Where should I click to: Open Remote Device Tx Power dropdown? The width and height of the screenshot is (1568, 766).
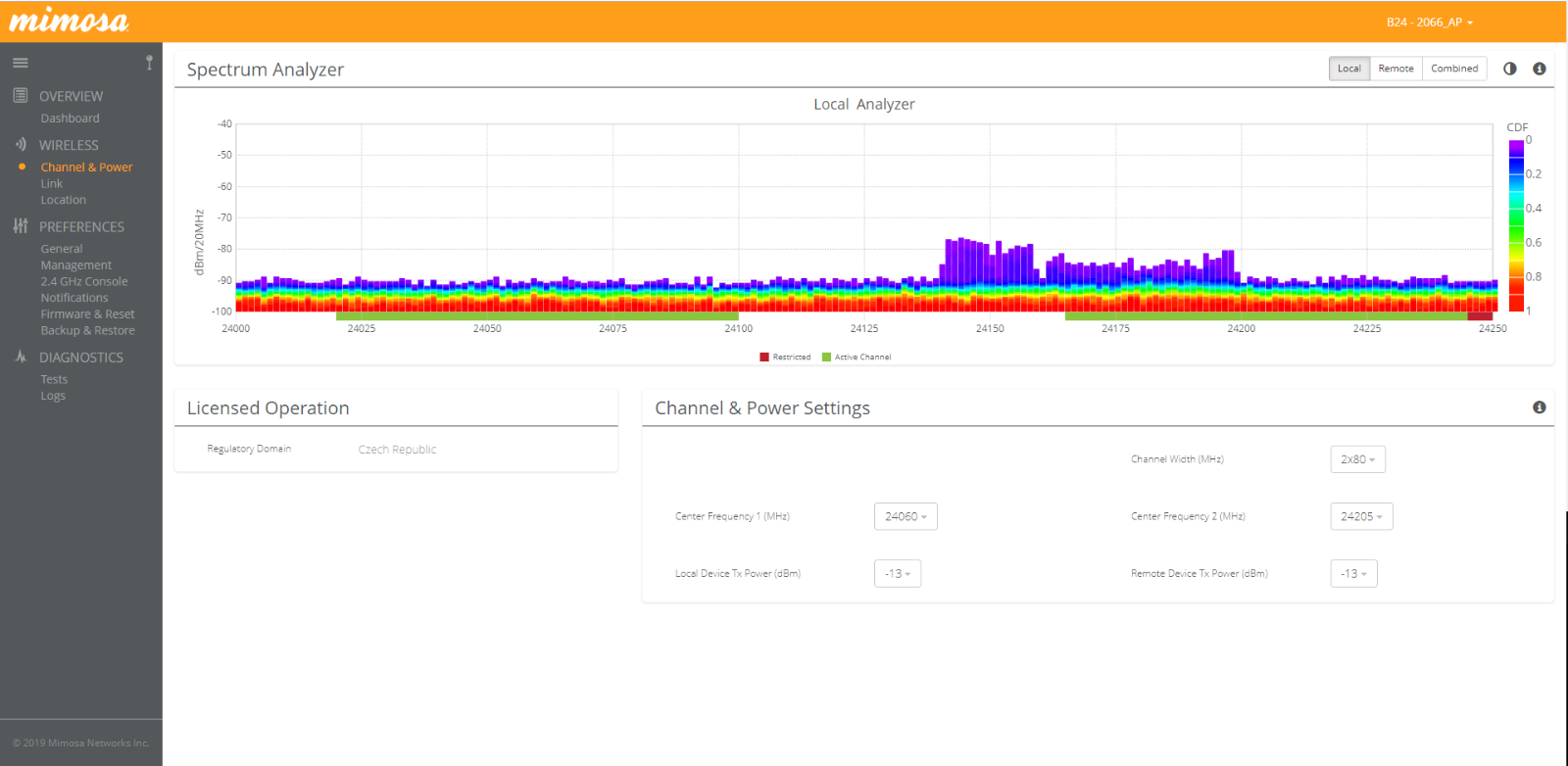click(x=1353, y=573)
